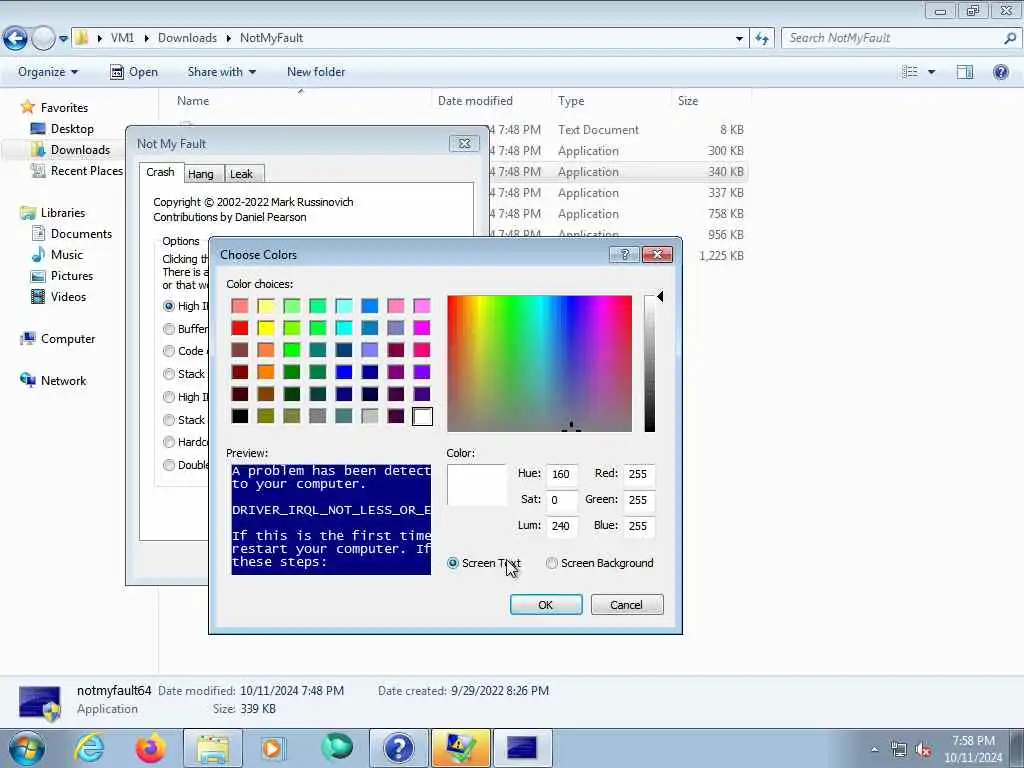Viewport: 1024px width, 768px height.
Task: Open Documents library in sidebar
Action: [x=81, y=234]
